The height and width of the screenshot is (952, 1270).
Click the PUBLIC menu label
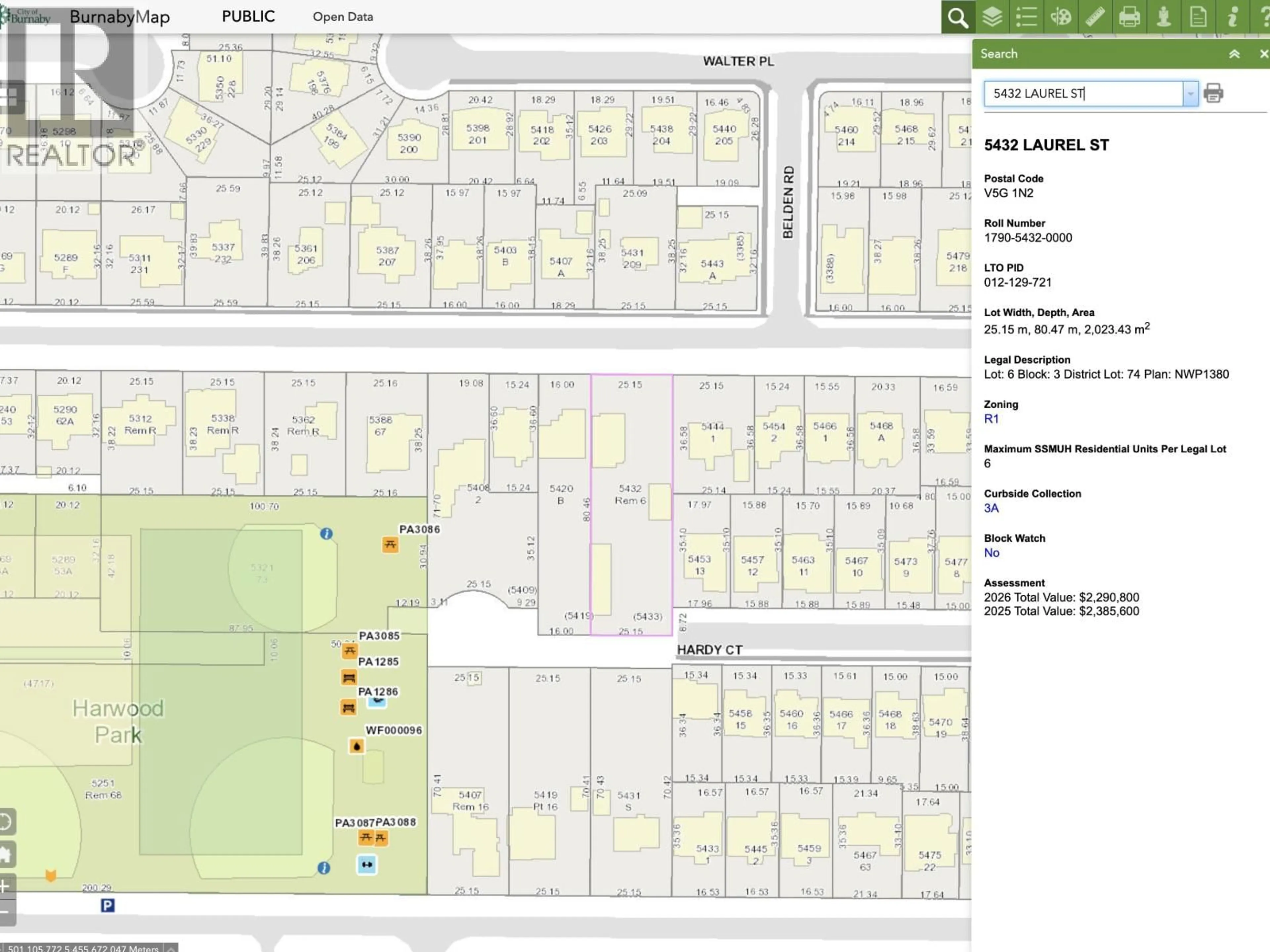(x=248, y=17)
